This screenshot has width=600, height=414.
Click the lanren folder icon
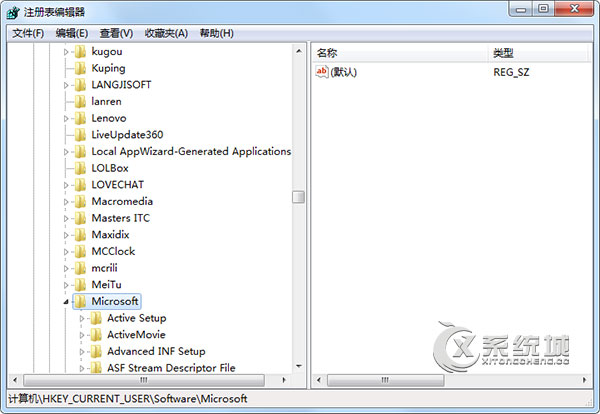point(80,101)
